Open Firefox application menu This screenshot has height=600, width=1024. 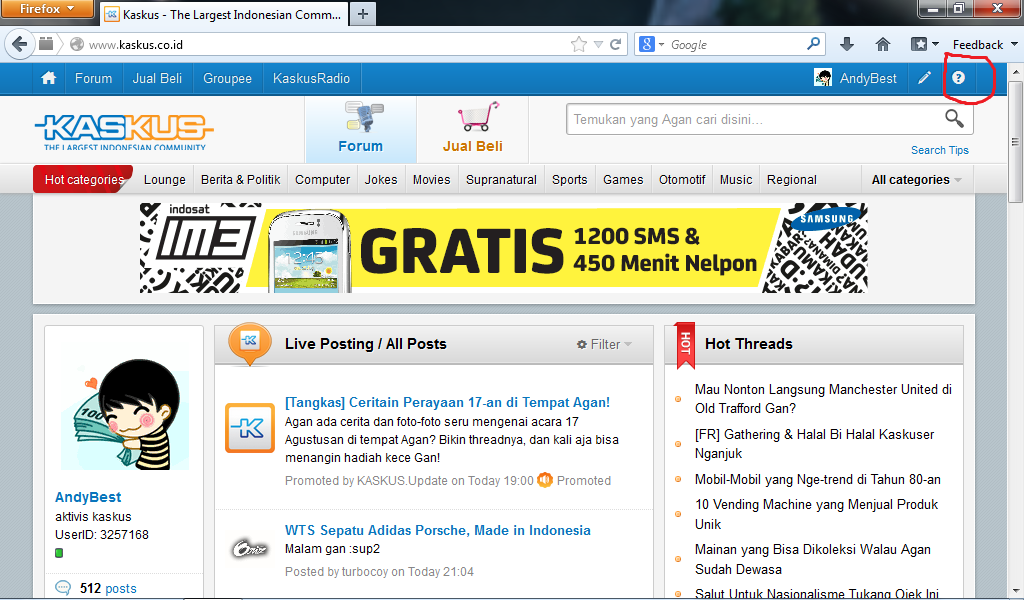47,9
